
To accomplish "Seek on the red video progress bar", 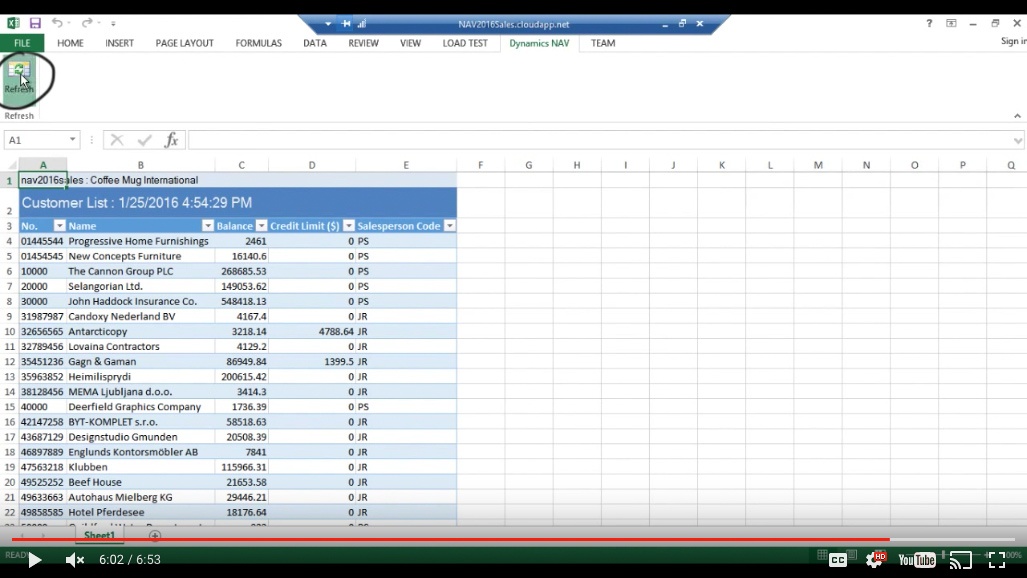I will coord(513,539).
